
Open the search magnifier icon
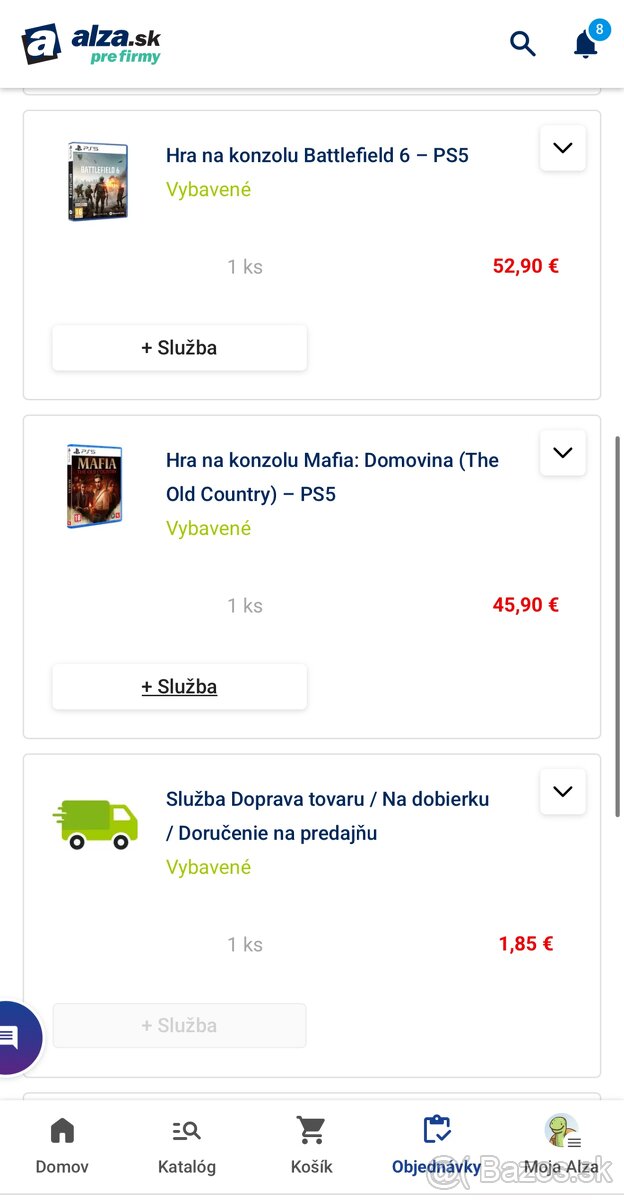(x=523, y=43)
